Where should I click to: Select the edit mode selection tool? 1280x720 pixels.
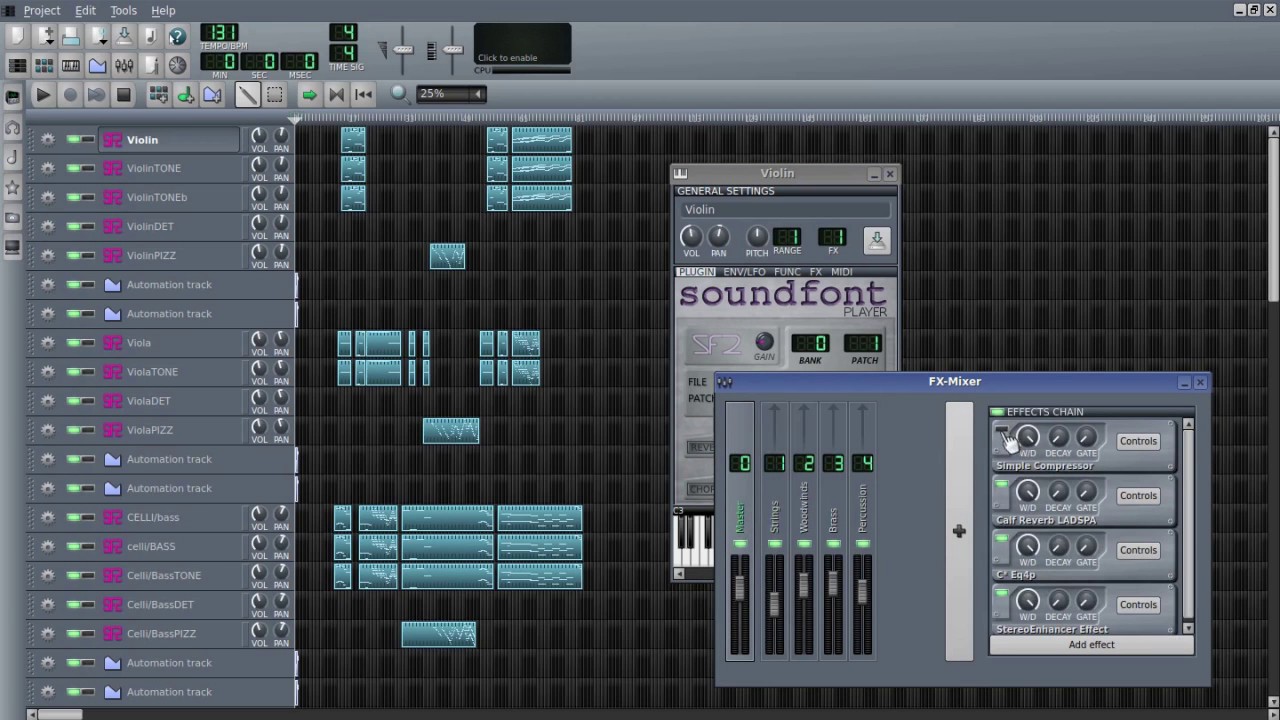pyautogui.click(x=274, y=95)
